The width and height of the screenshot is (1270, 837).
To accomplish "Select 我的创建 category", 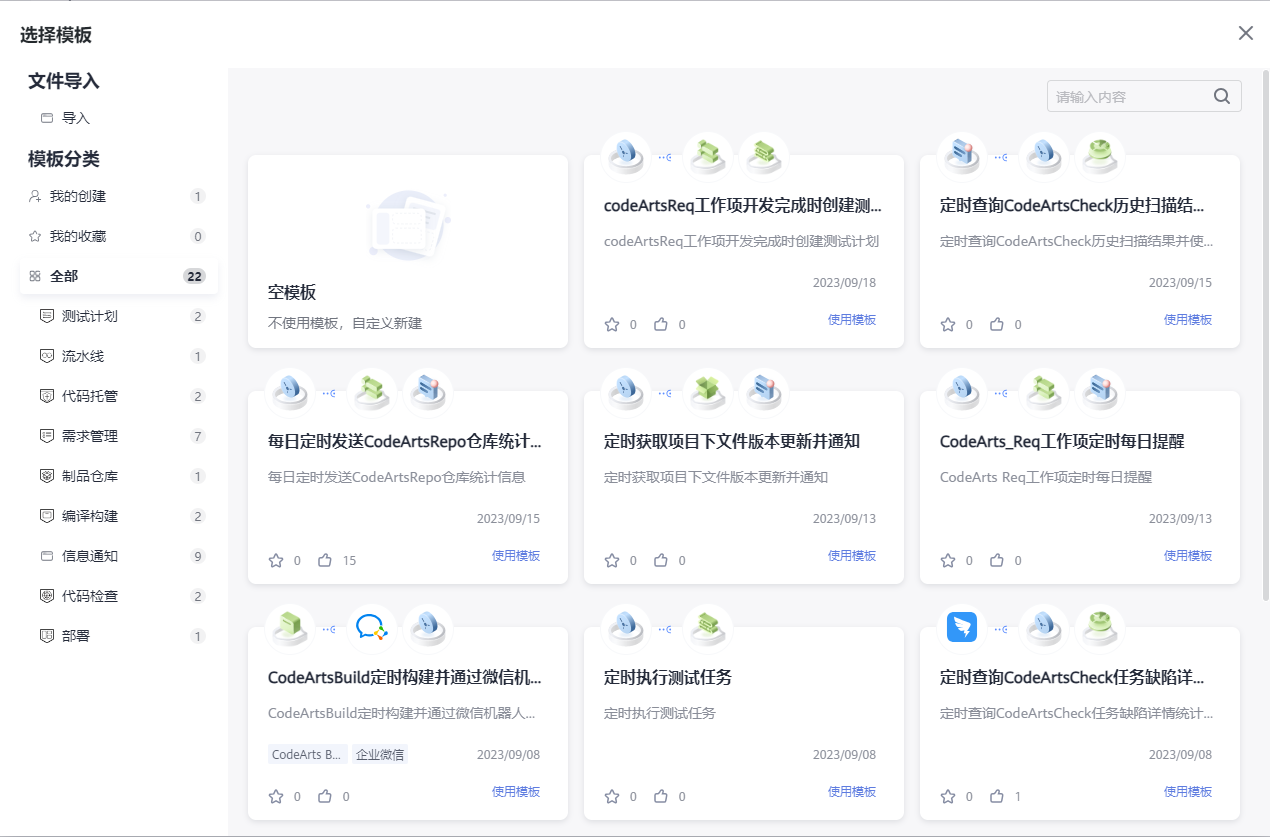I will (119, 196).
